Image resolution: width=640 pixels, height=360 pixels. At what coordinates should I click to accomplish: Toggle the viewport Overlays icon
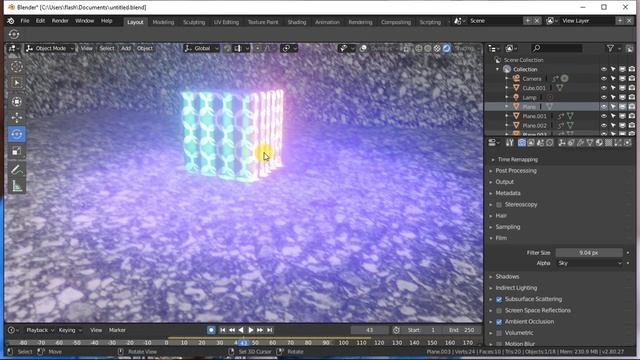pyautogui.click(x=363, y=48)
